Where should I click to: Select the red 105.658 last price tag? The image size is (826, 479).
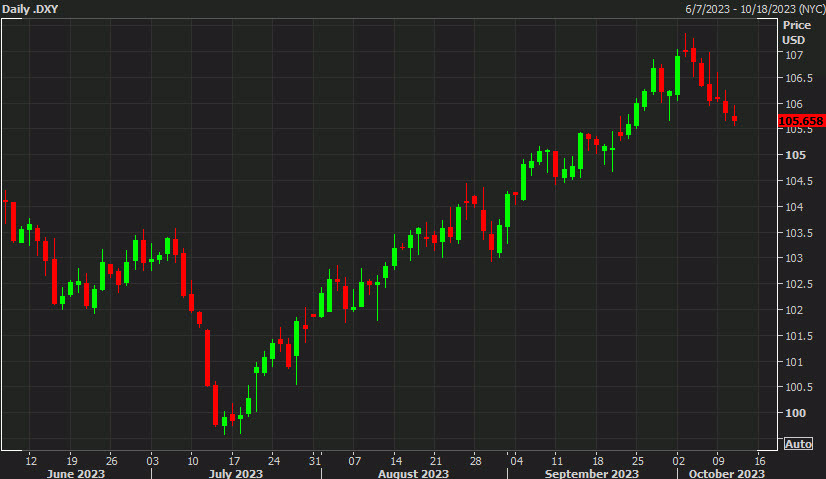point(801,121)
